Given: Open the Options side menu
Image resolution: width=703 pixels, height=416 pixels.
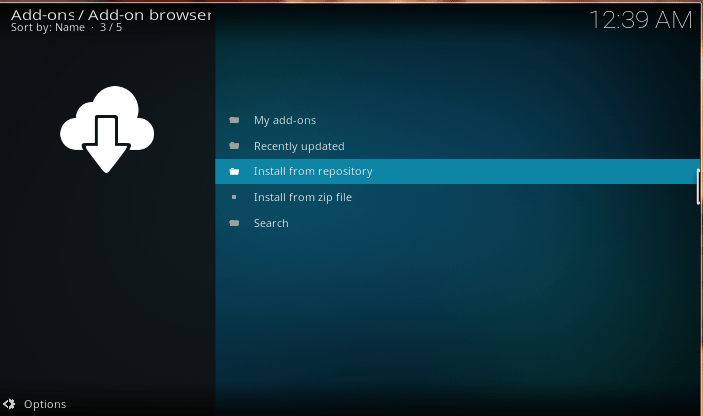Looking at the screenshot, I should tap(35, 404).
